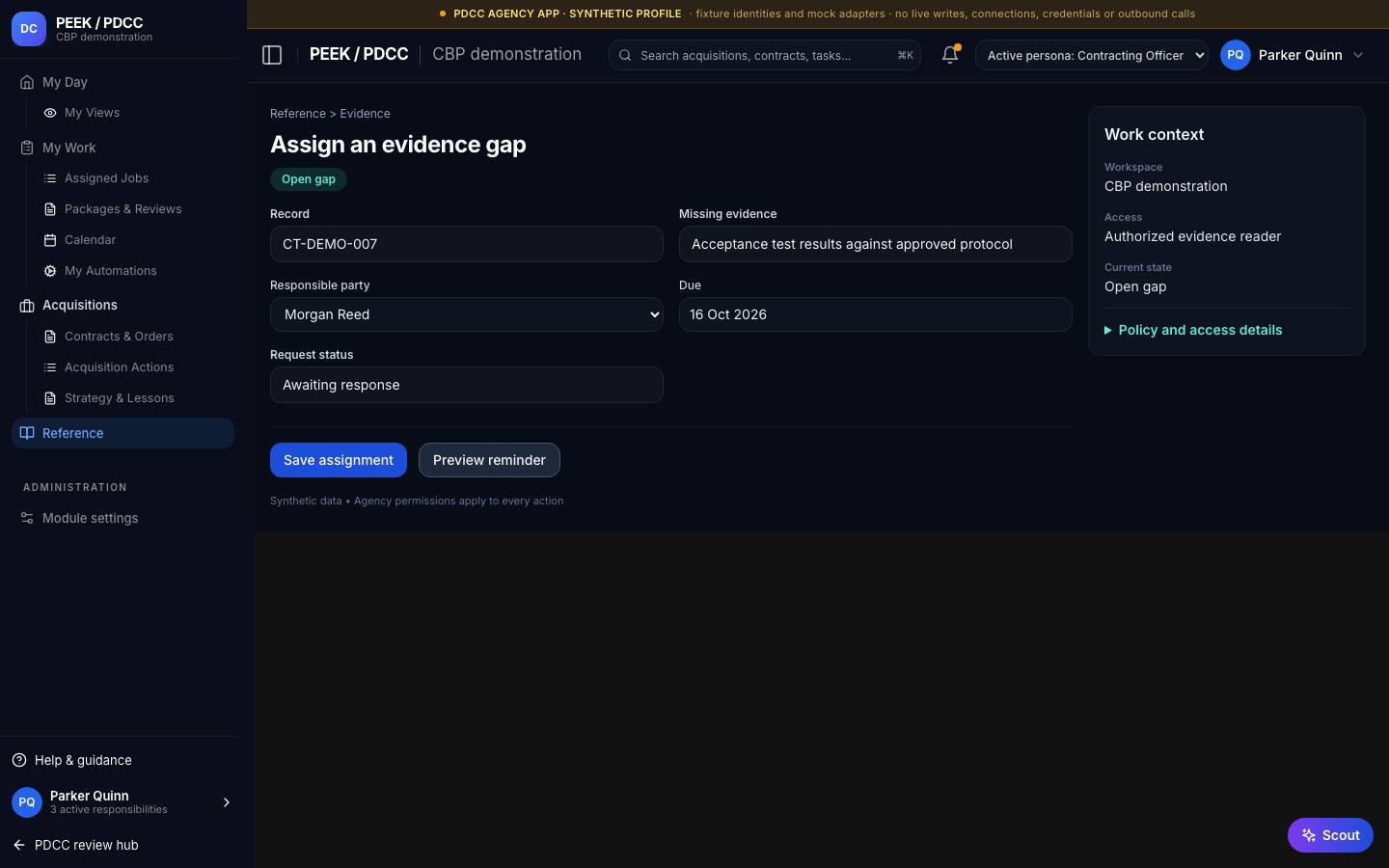The width and height of the screenshot is (1389, 868).
Task: Click the search magnifier icon
Action: click(625, 55)
